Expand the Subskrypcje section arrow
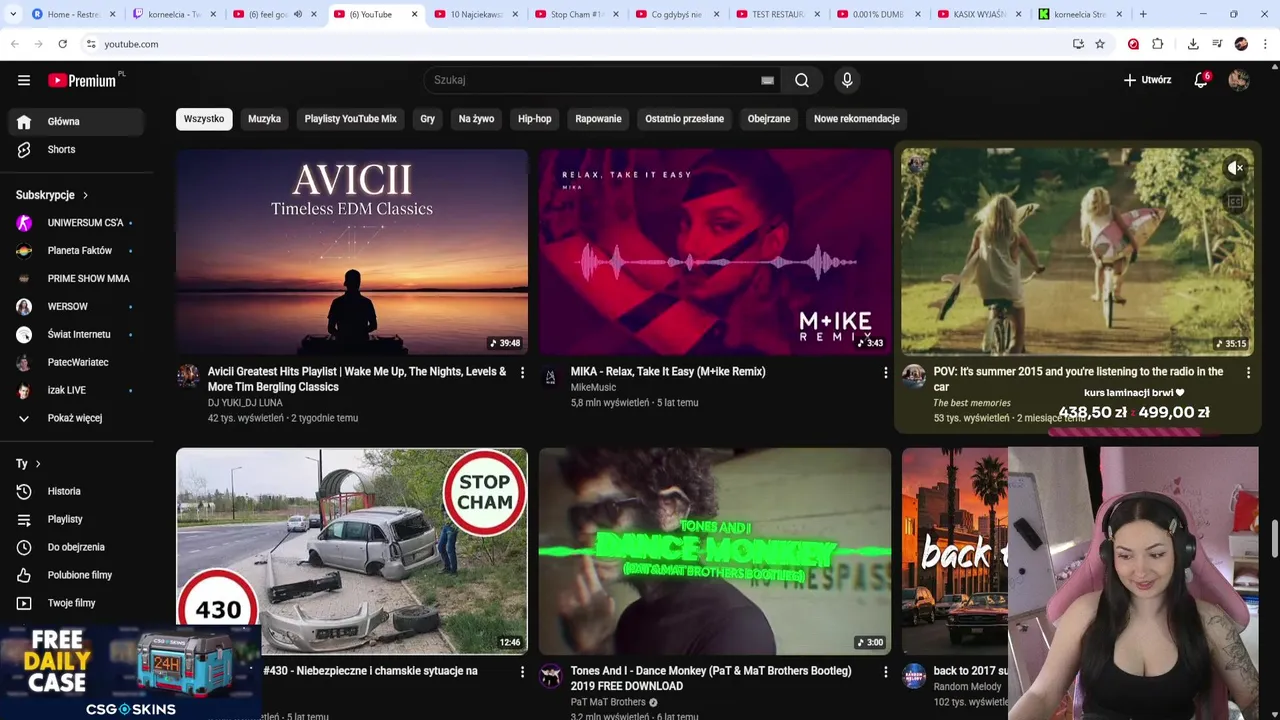1280x720 pixels. tap(85, 195)
